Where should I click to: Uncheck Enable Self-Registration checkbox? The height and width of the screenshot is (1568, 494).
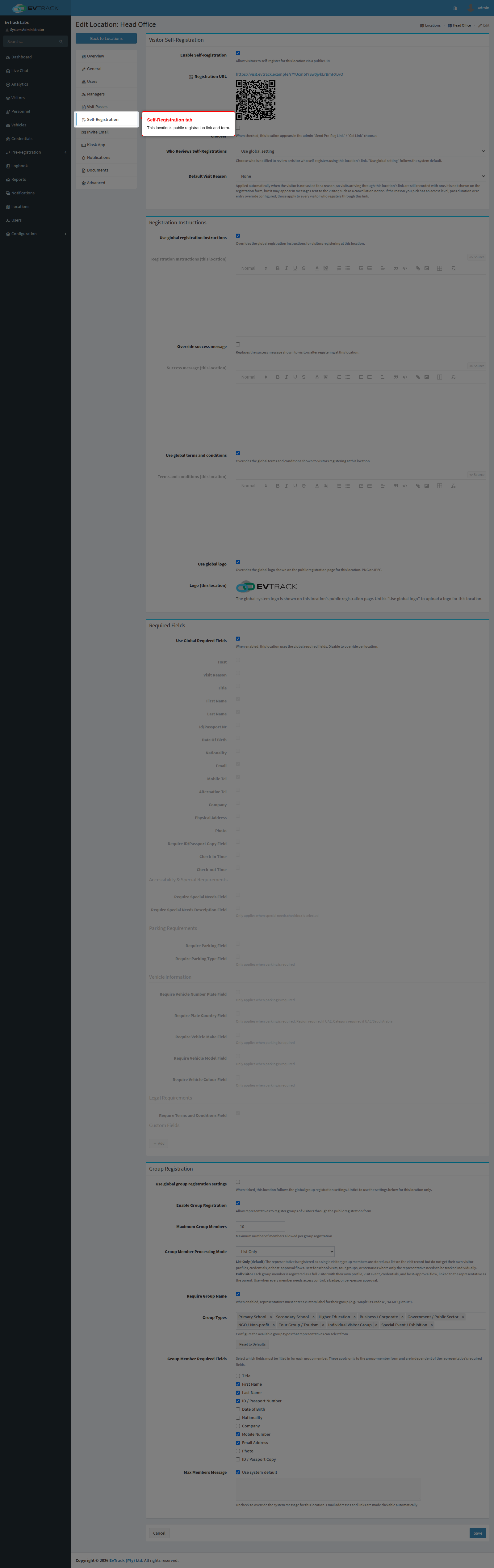[238, 53]
